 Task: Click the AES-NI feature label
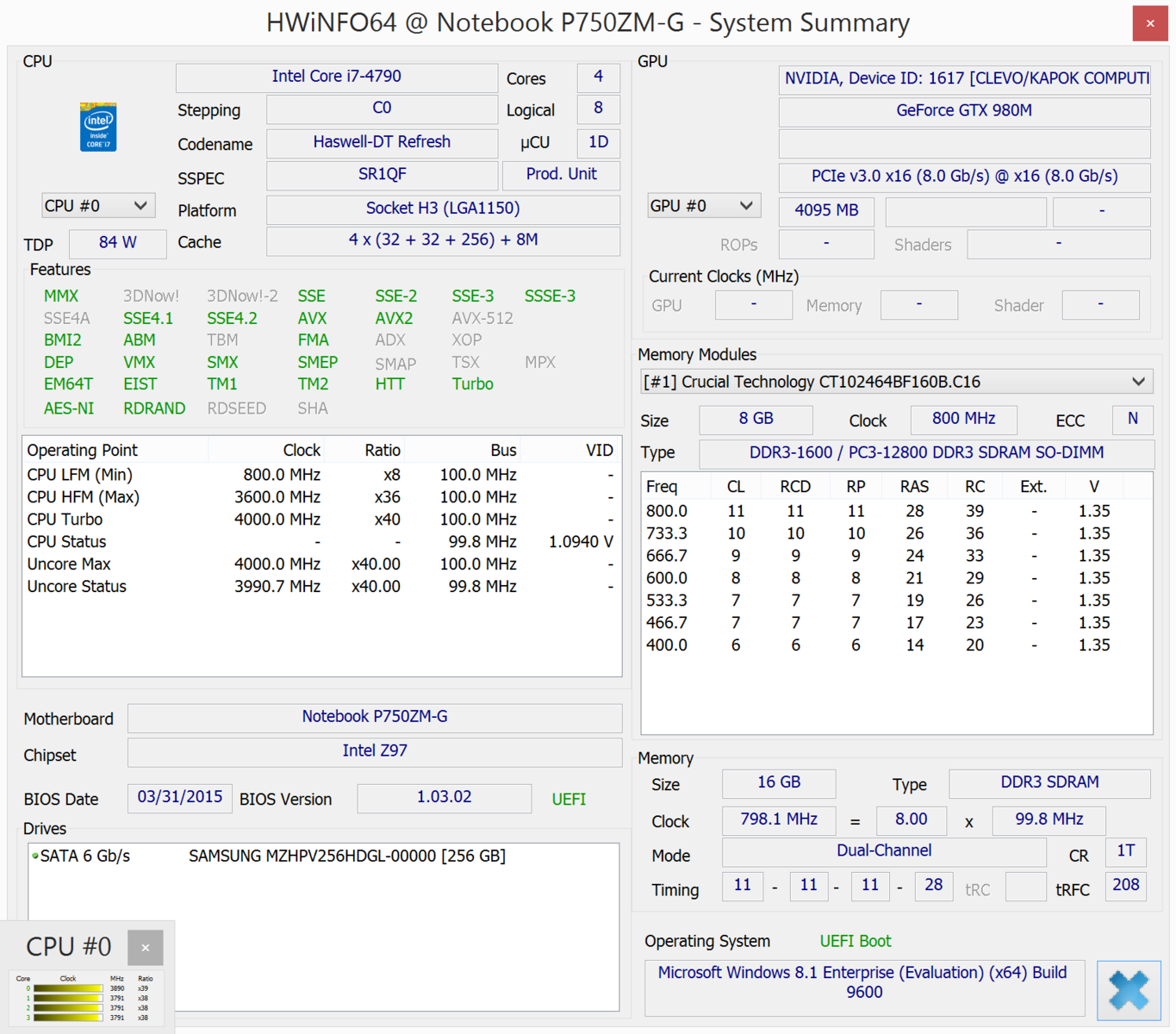pos(69,408)
